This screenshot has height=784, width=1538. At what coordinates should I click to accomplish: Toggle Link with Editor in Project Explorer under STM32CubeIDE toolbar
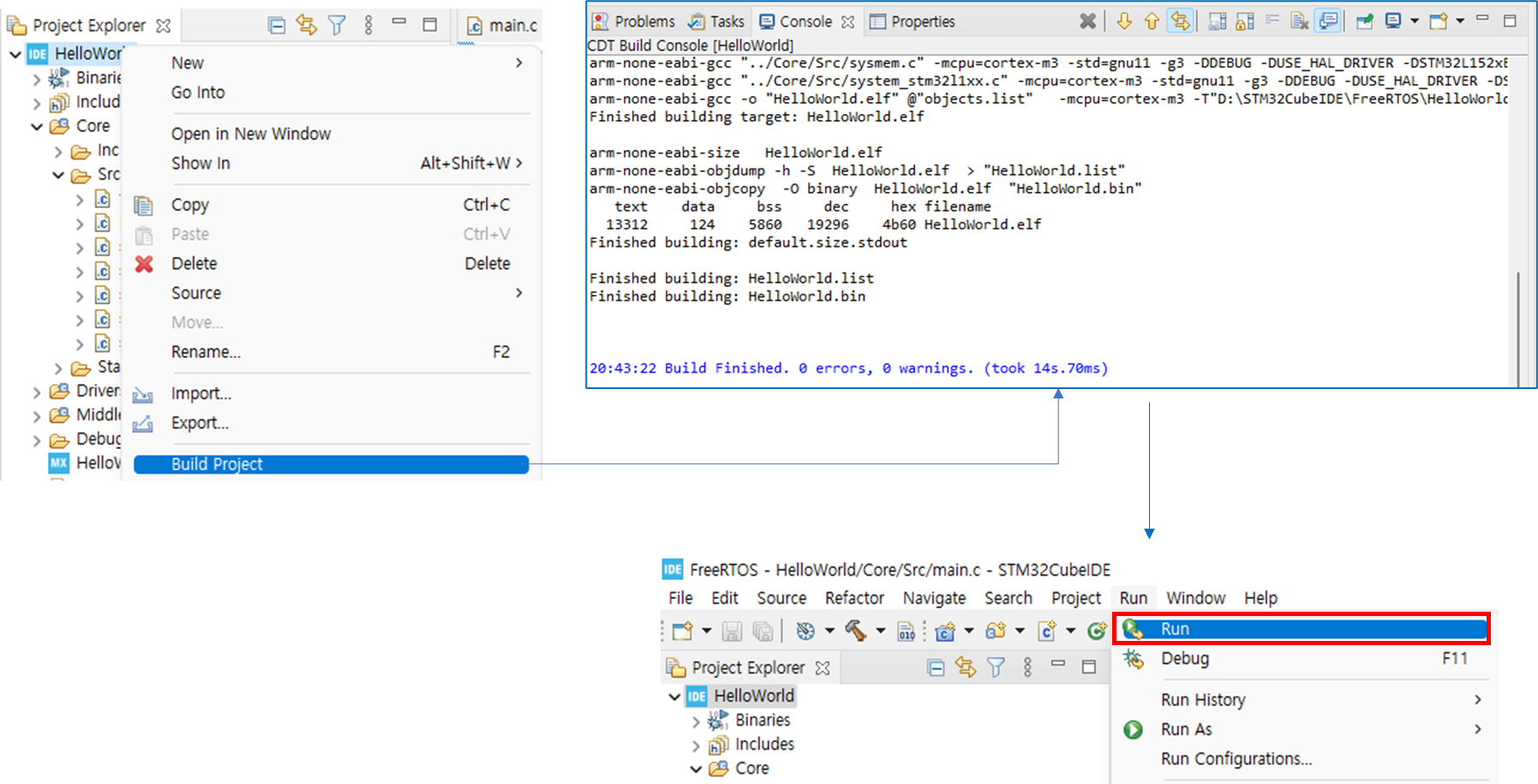[966, 667]
